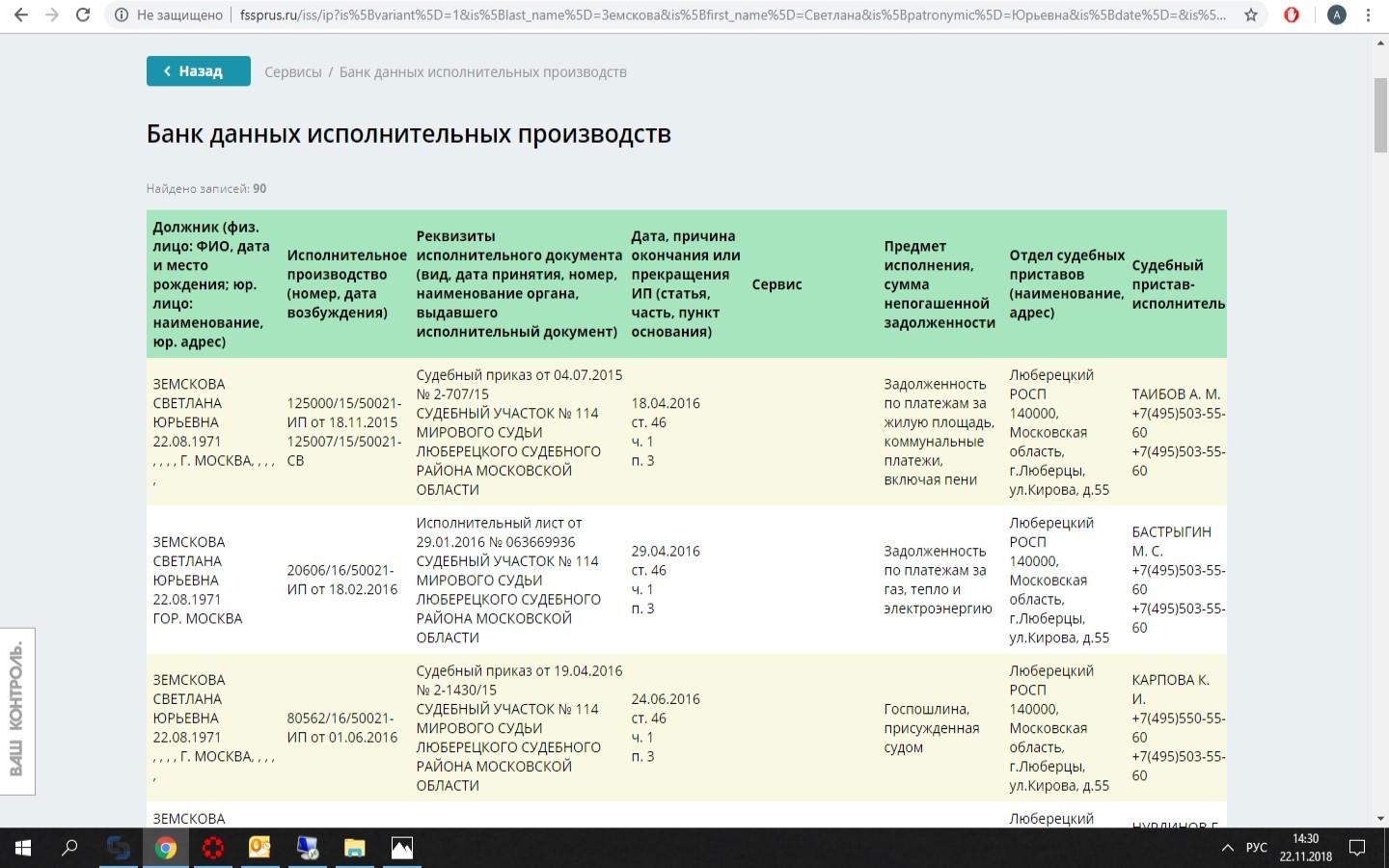Open the Chrome three-dot menu
The width and height of the screenshot is (1389, 868).
click(1368, 15)
